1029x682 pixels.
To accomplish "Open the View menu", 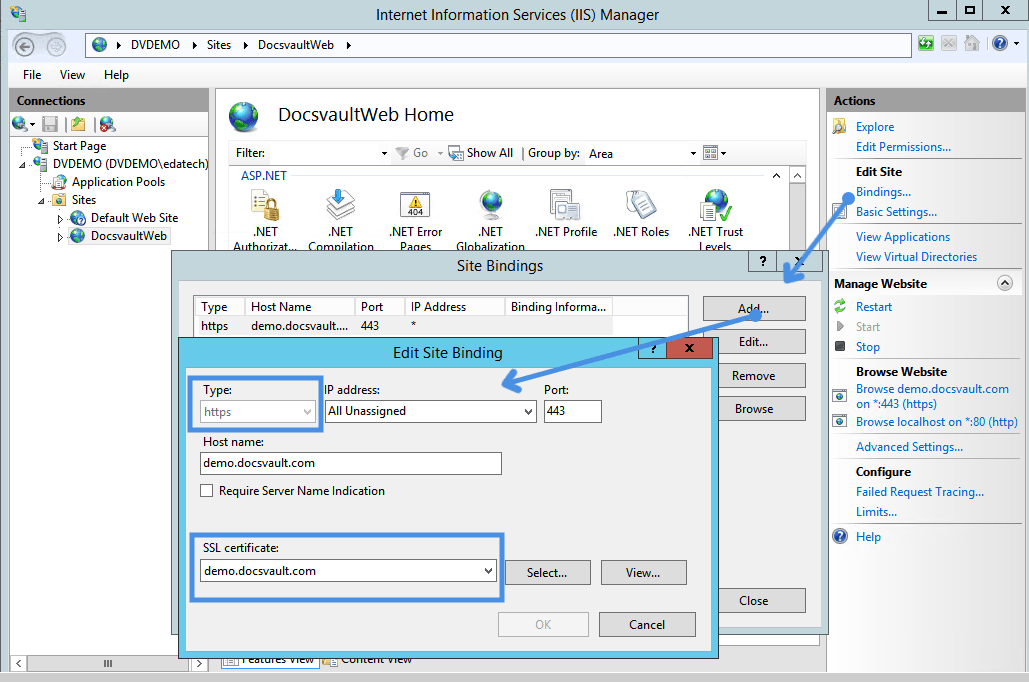I will pos(72,75).
